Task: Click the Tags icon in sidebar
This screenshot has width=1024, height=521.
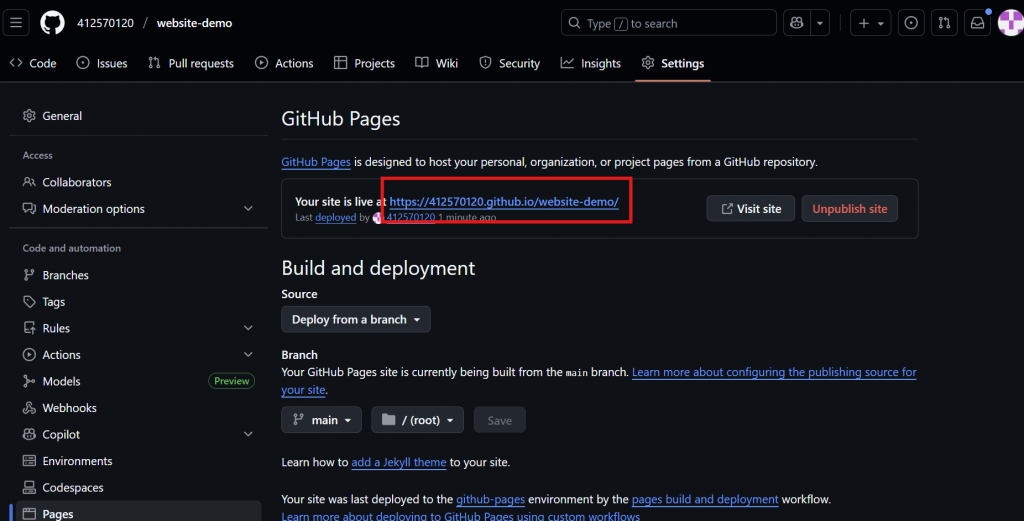Action: click(x=29, y=302)
